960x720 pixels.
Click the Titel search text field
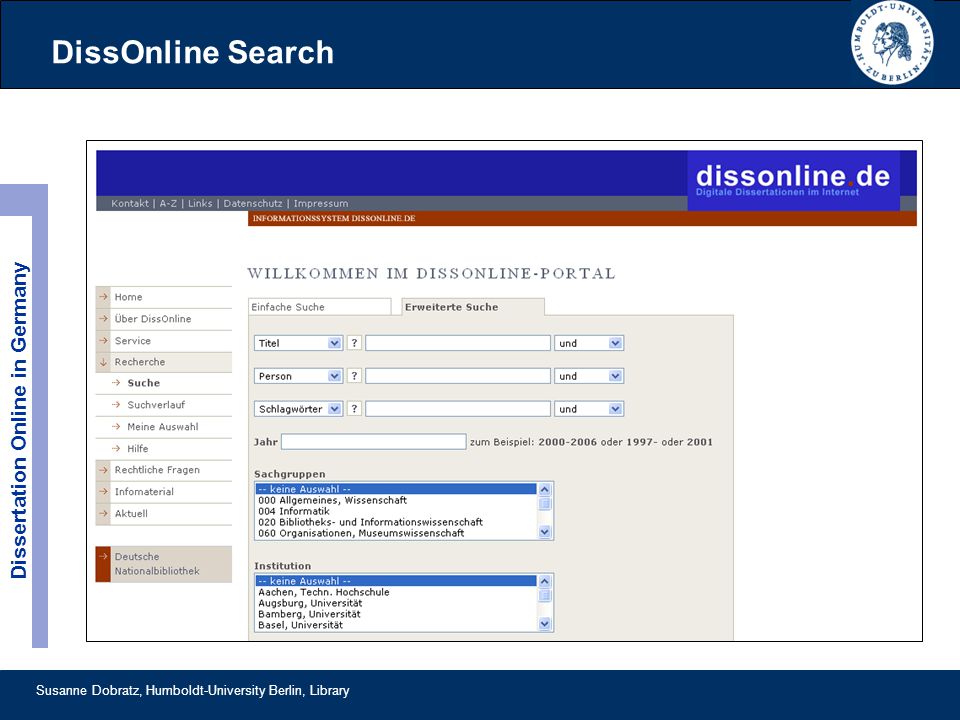tap(458, 343)
